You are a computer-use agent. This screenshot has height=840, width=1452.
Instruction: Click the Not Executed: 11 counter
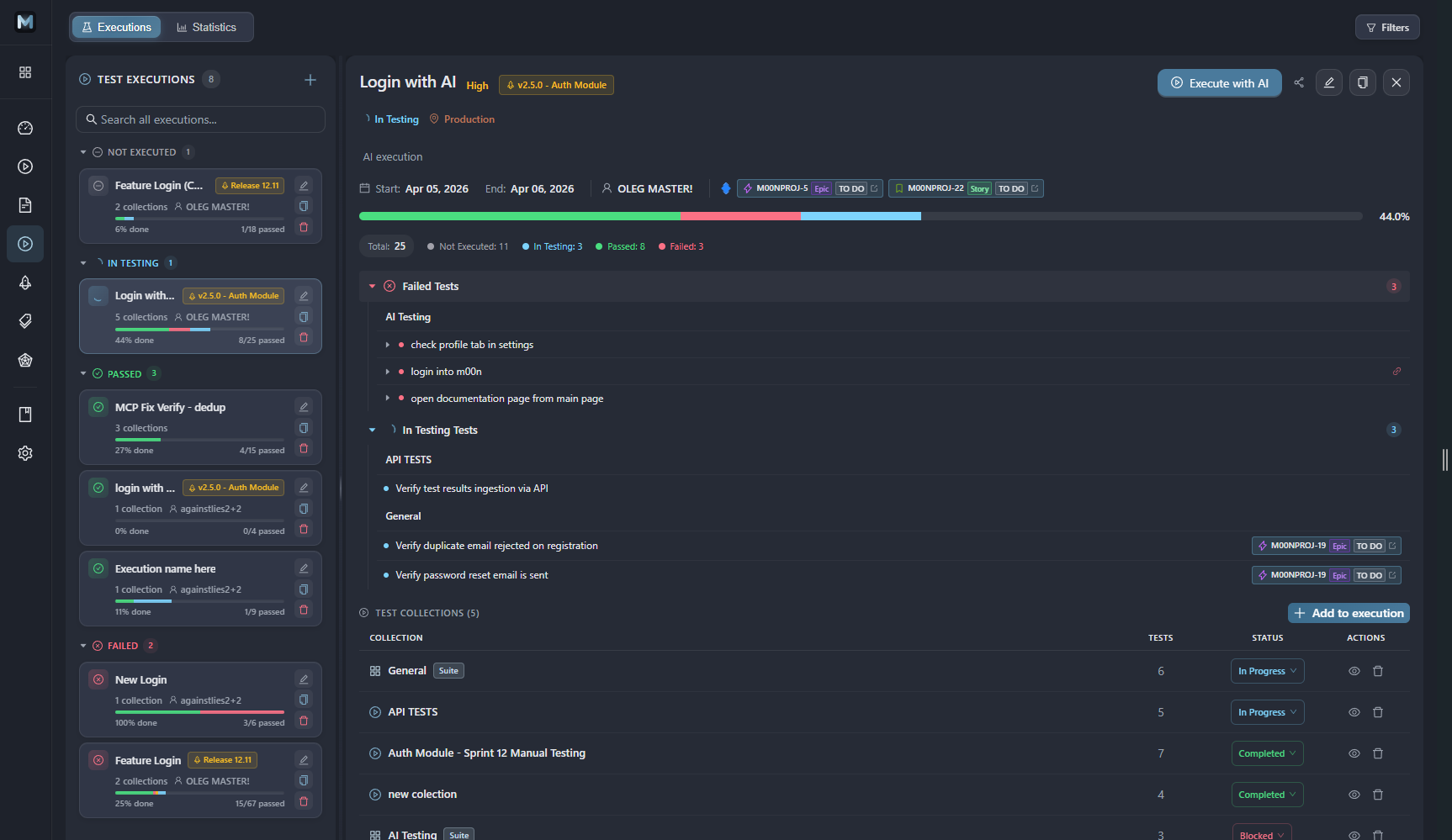click(x=468, y=246)
